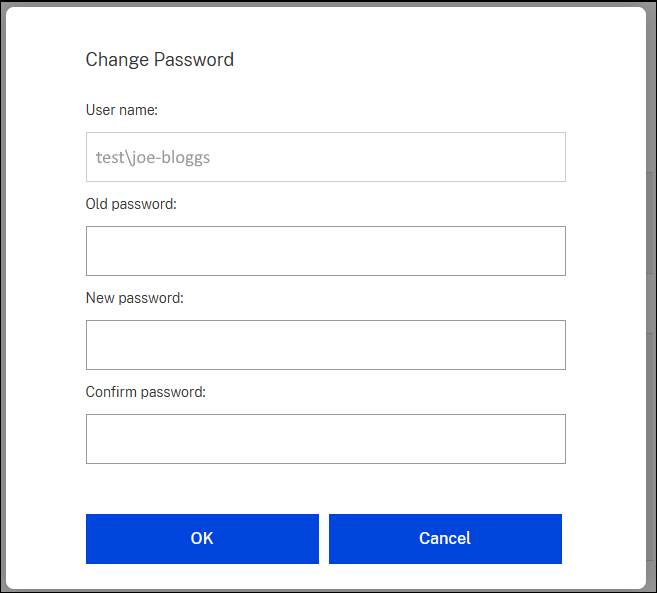Viewport: 657px width, 593px height.
Task: Confirm the password change with OK
Action: 202,539
